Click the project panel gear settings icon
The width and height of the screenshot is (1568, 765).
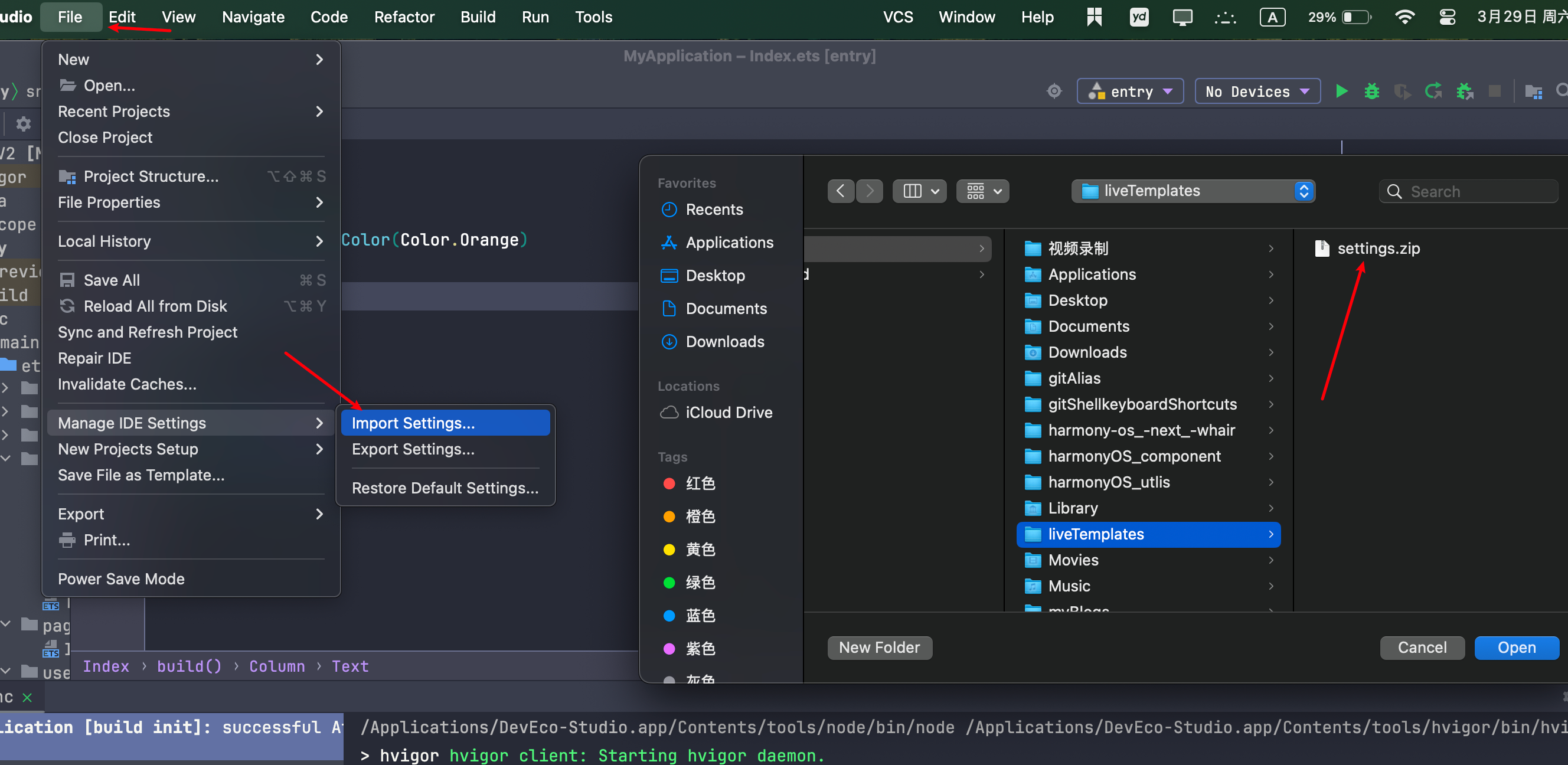pyautogui.click(x=23, y=124)
